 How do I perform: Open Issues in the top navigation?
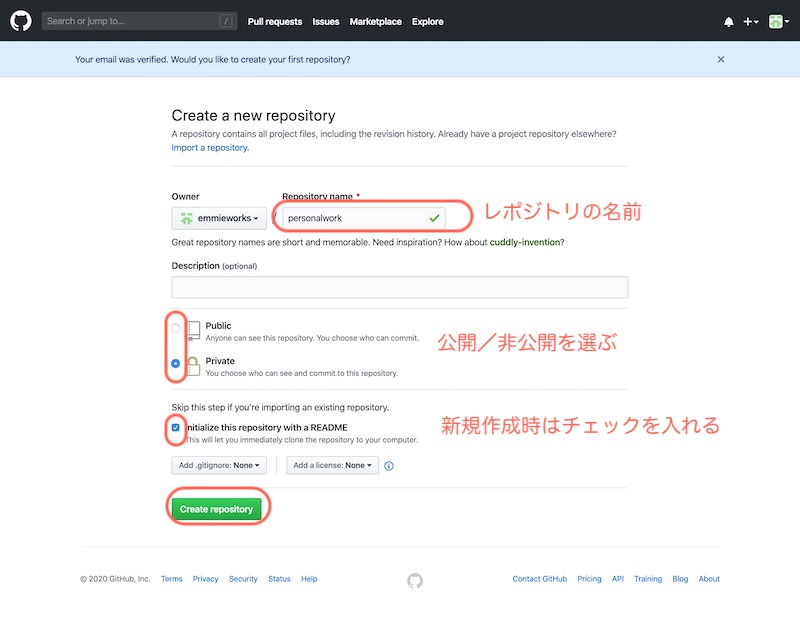point(326,21)
